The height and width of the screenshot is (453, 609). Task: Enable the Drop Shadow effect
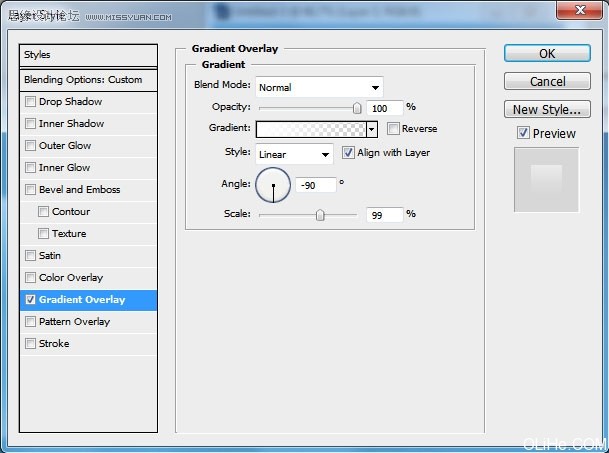coord(30,102)
